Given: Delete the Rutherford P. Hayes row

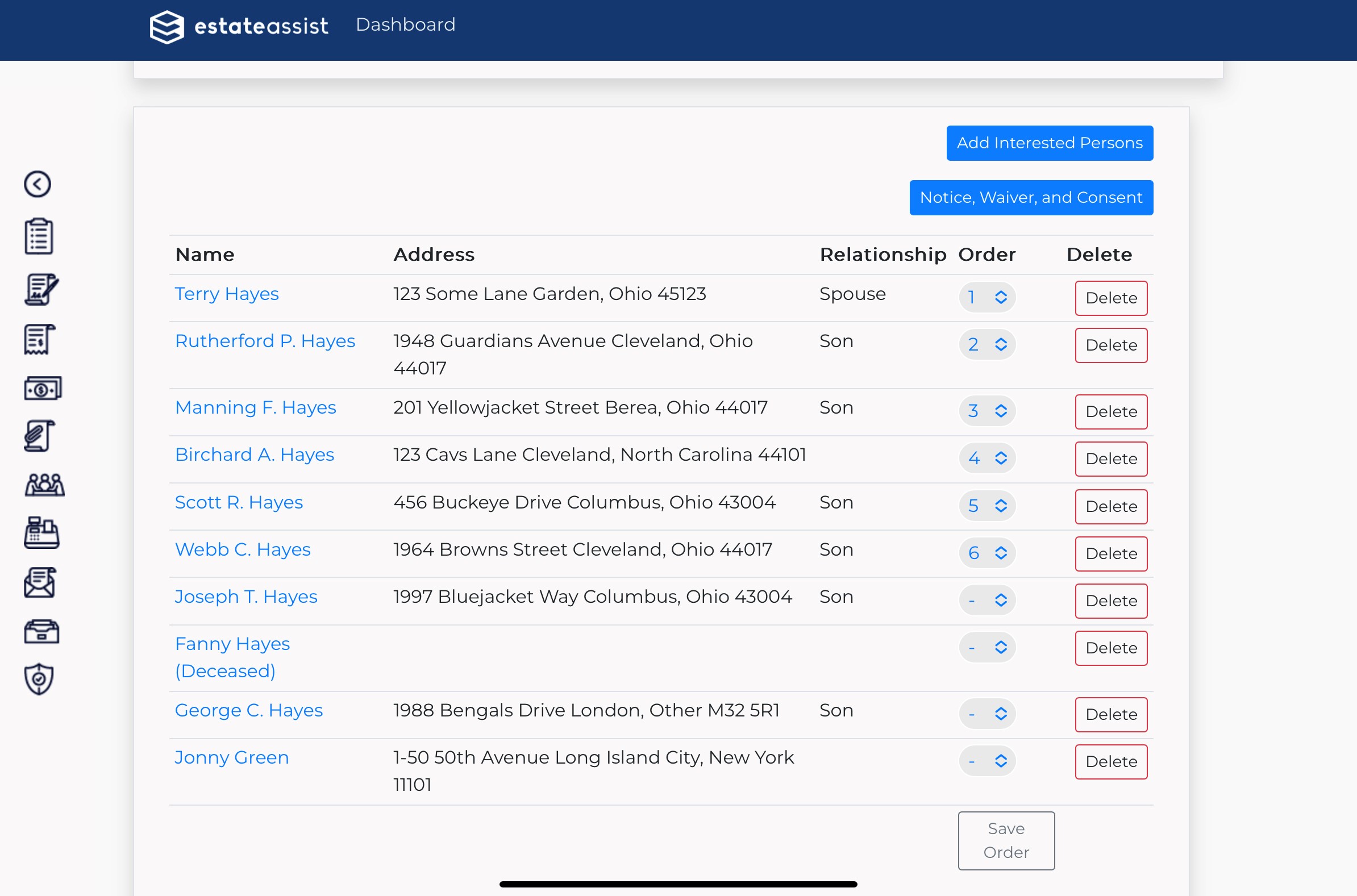Looking at the screenshot, I should click(1111, 345).
